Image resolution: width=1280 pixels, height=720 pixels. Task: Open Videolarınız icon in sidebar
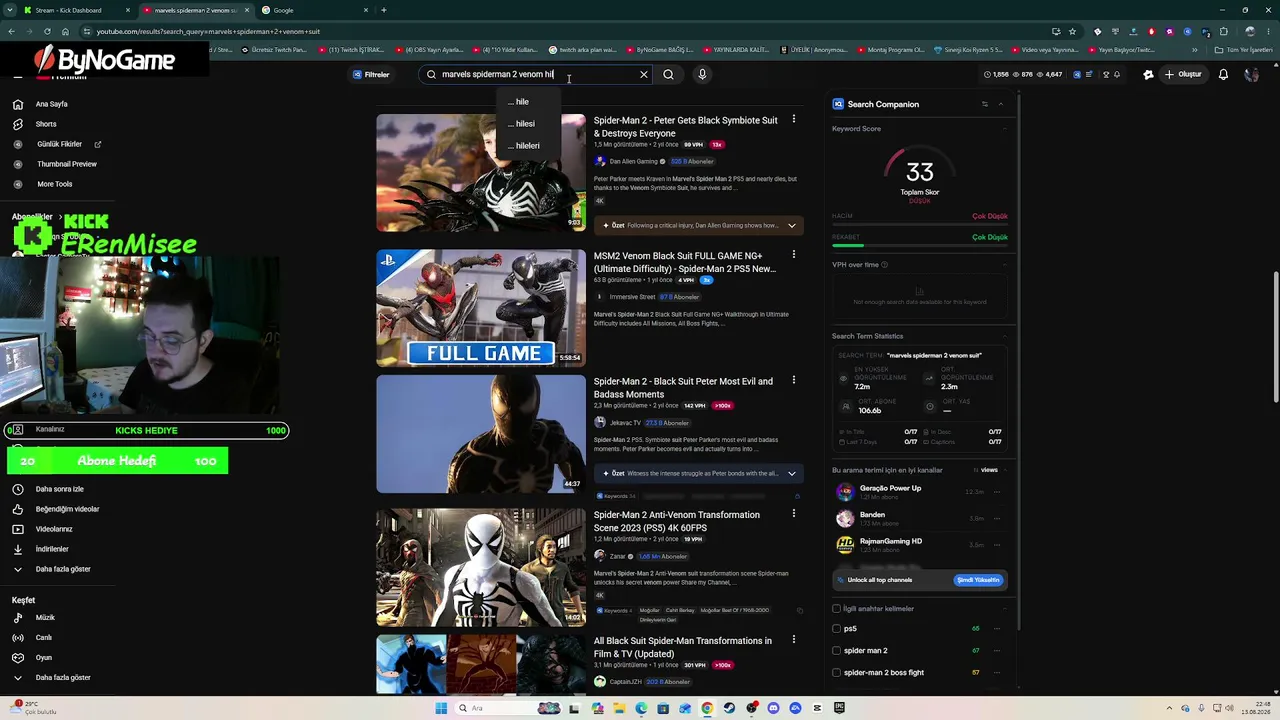point(18,529)
